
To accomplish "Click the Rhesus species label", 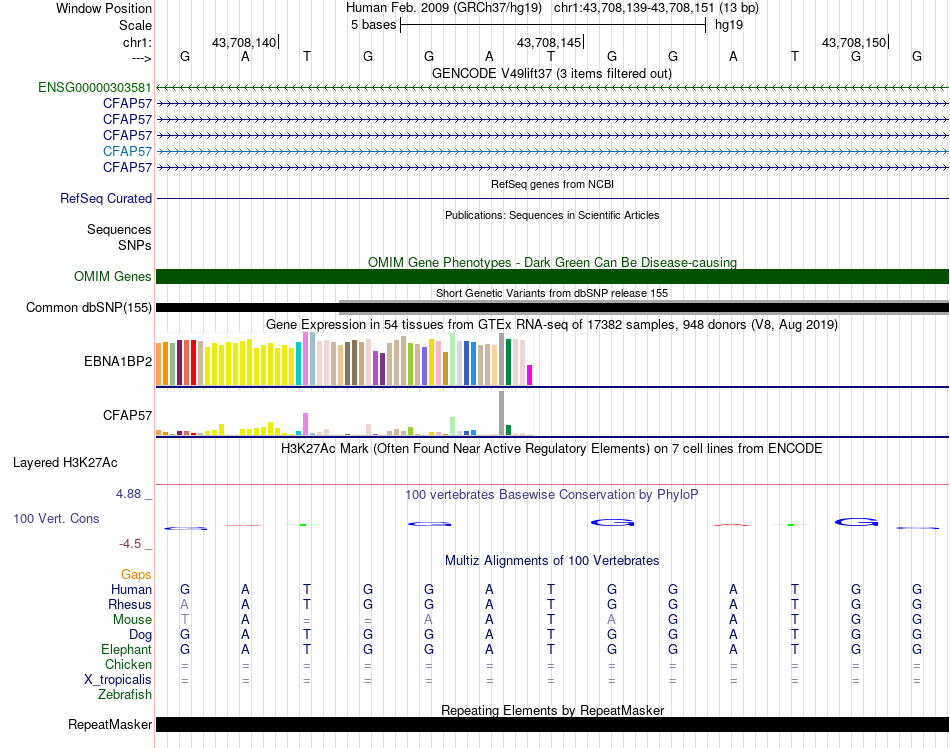I will [x=130, y=605].
